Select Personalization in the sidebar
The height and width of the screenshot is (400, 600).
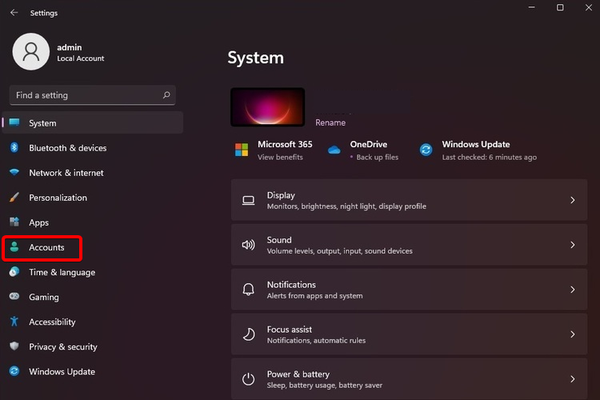pos(58,198)
